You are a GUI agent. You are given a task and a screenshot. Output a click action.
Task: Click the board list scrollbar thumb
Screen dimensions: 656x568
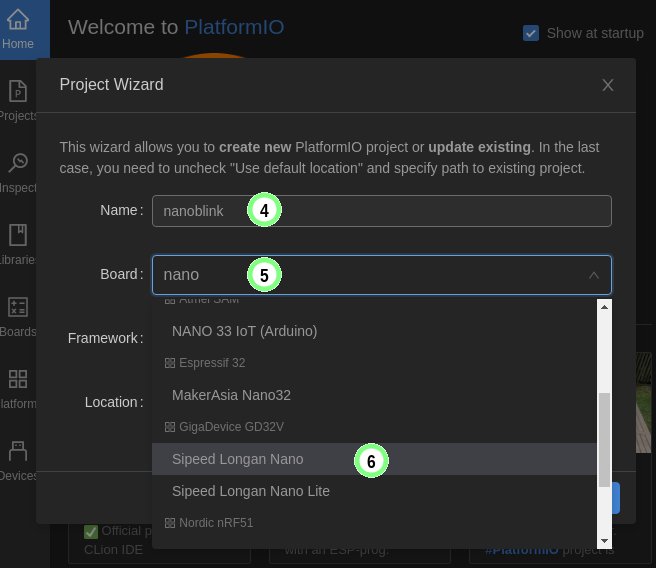coord(603,440)
